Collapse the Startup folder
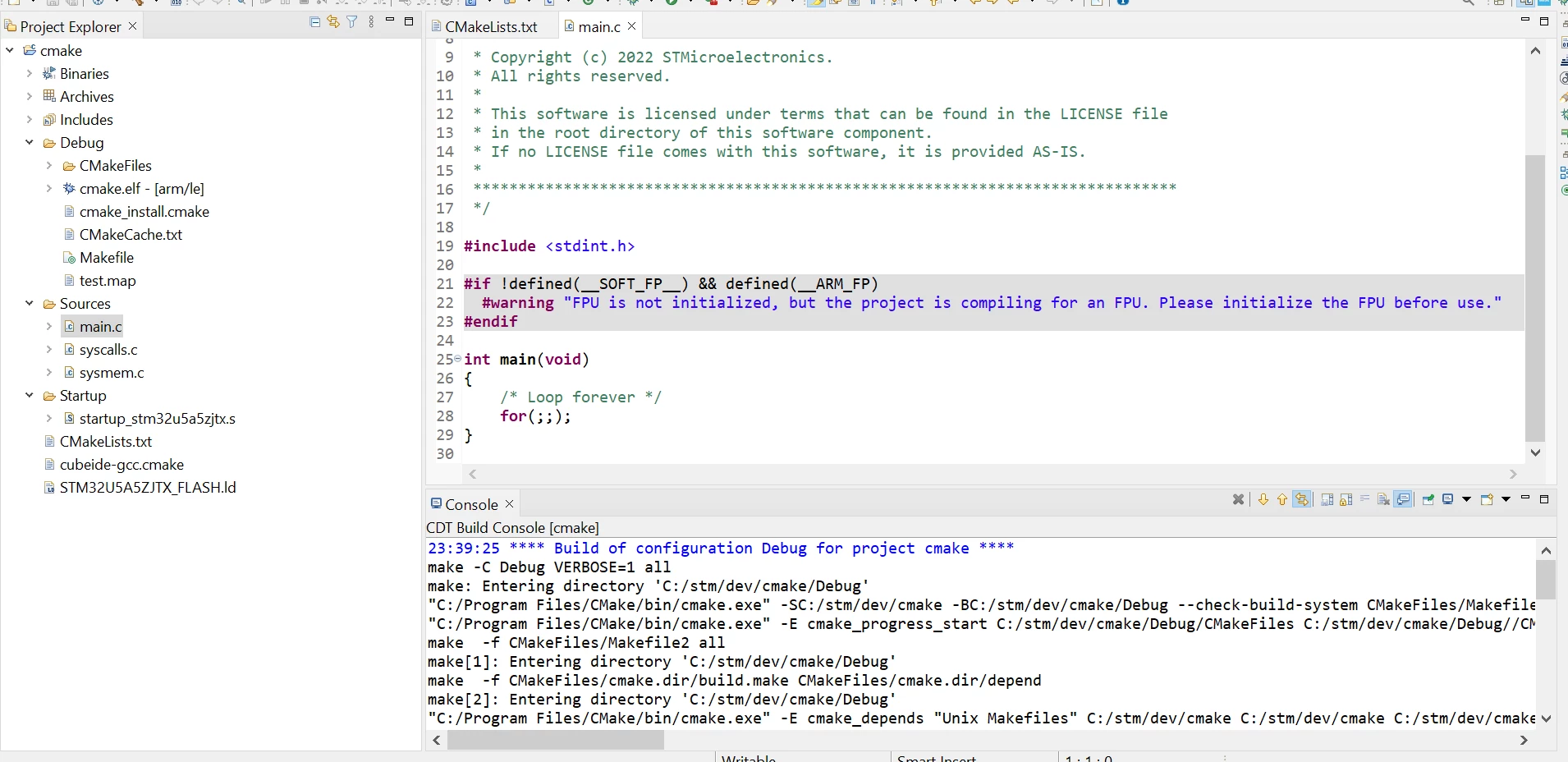The width and height of the screenshot is (1568, 762). click(30, 395)
